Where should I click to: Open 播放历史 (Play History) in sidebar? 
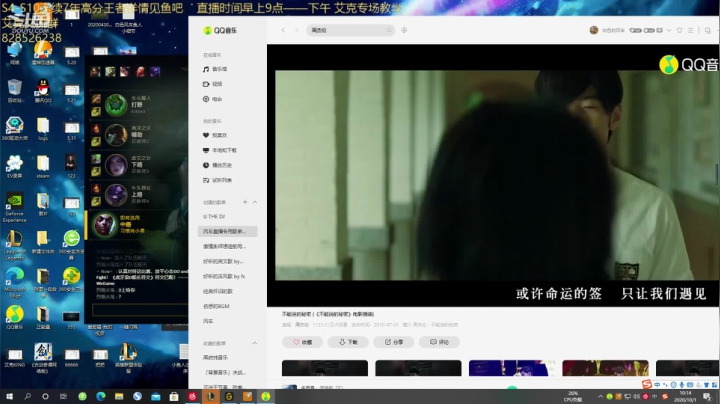click(x=217, y=165)
